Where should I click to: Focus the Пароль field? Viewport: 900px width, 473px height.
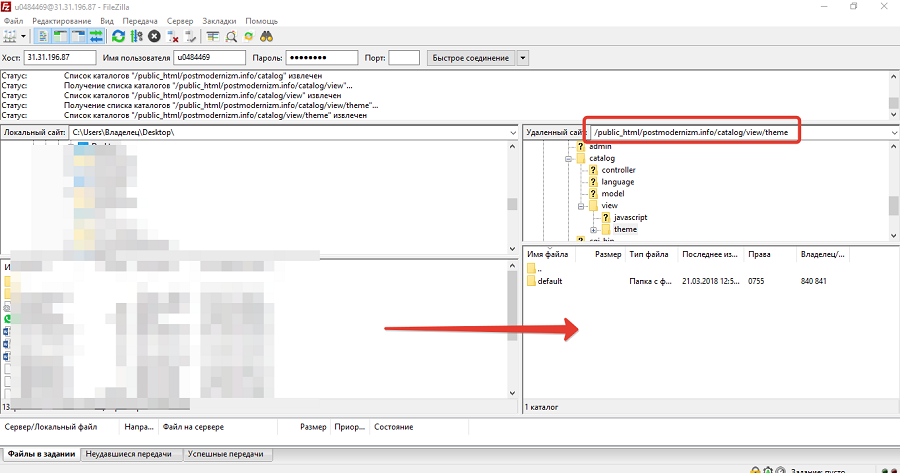coord(322,57)
